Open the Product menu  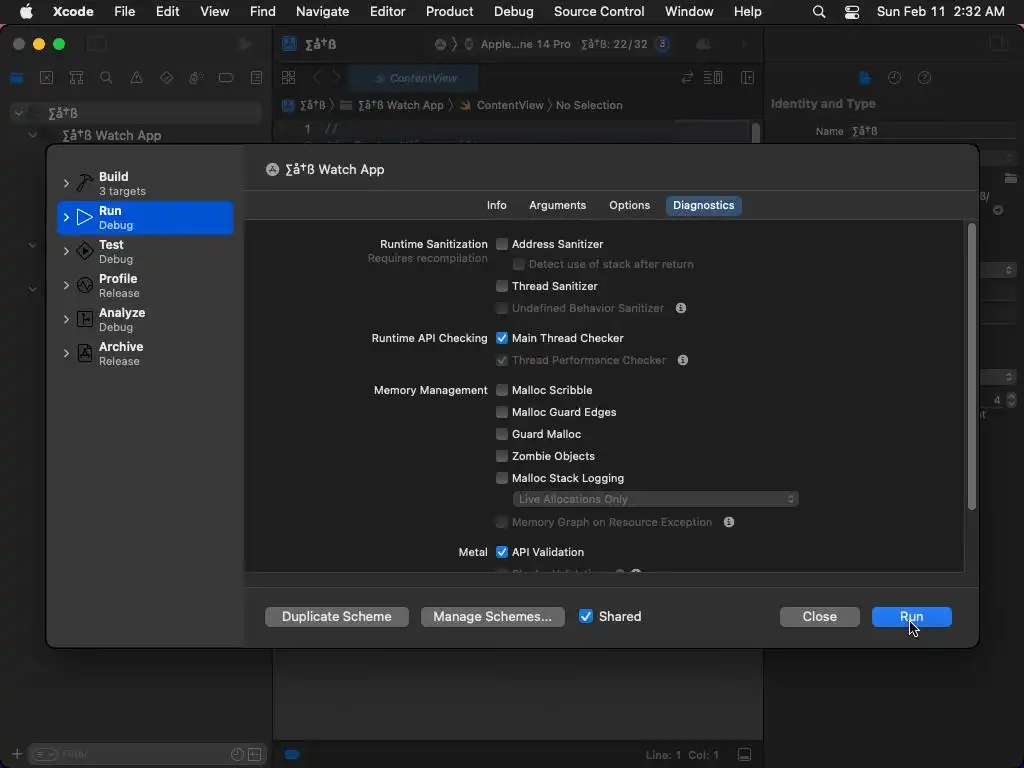click(449, 12)
